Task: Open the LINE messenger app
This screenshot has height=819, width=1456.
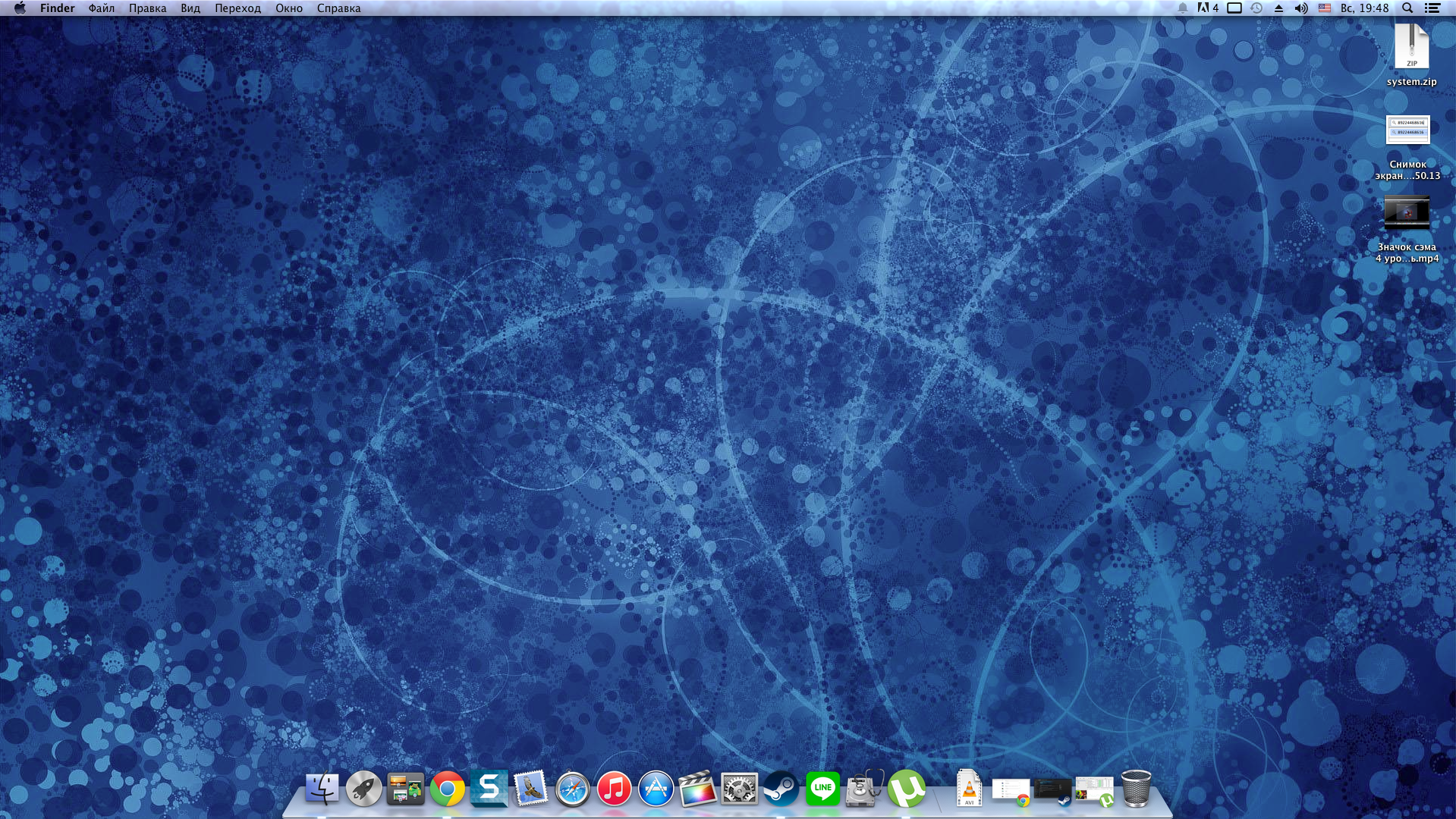Action: point(822,789)
